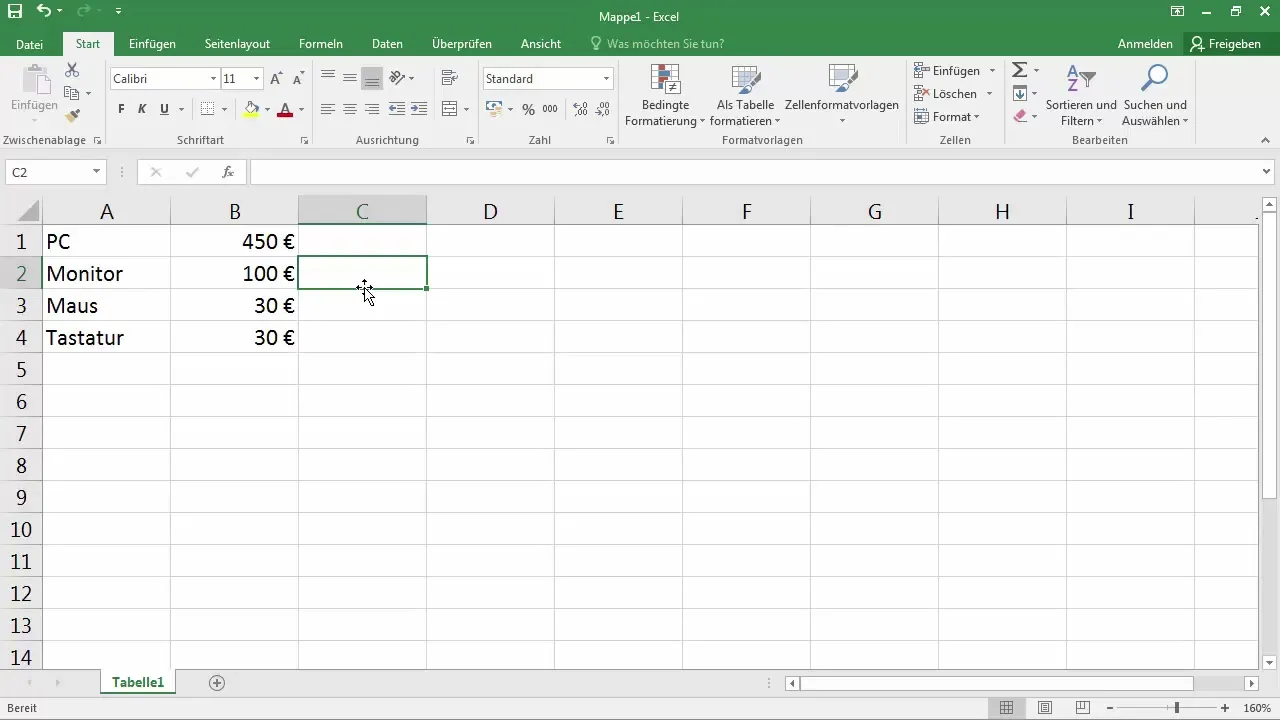Apply accounting currency number format icon
The height and width of the screenshot is (720, 1280).
pos(494,109)
